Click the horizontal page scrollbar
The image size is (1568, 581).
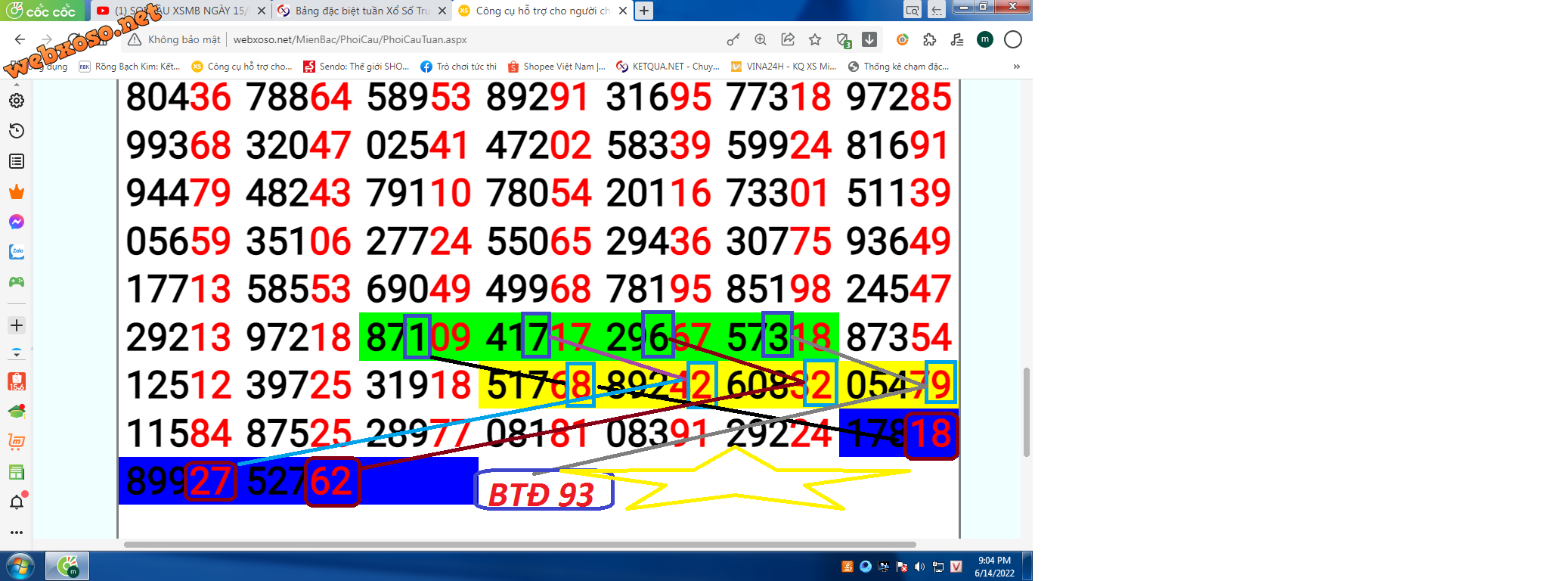[520, 544]
